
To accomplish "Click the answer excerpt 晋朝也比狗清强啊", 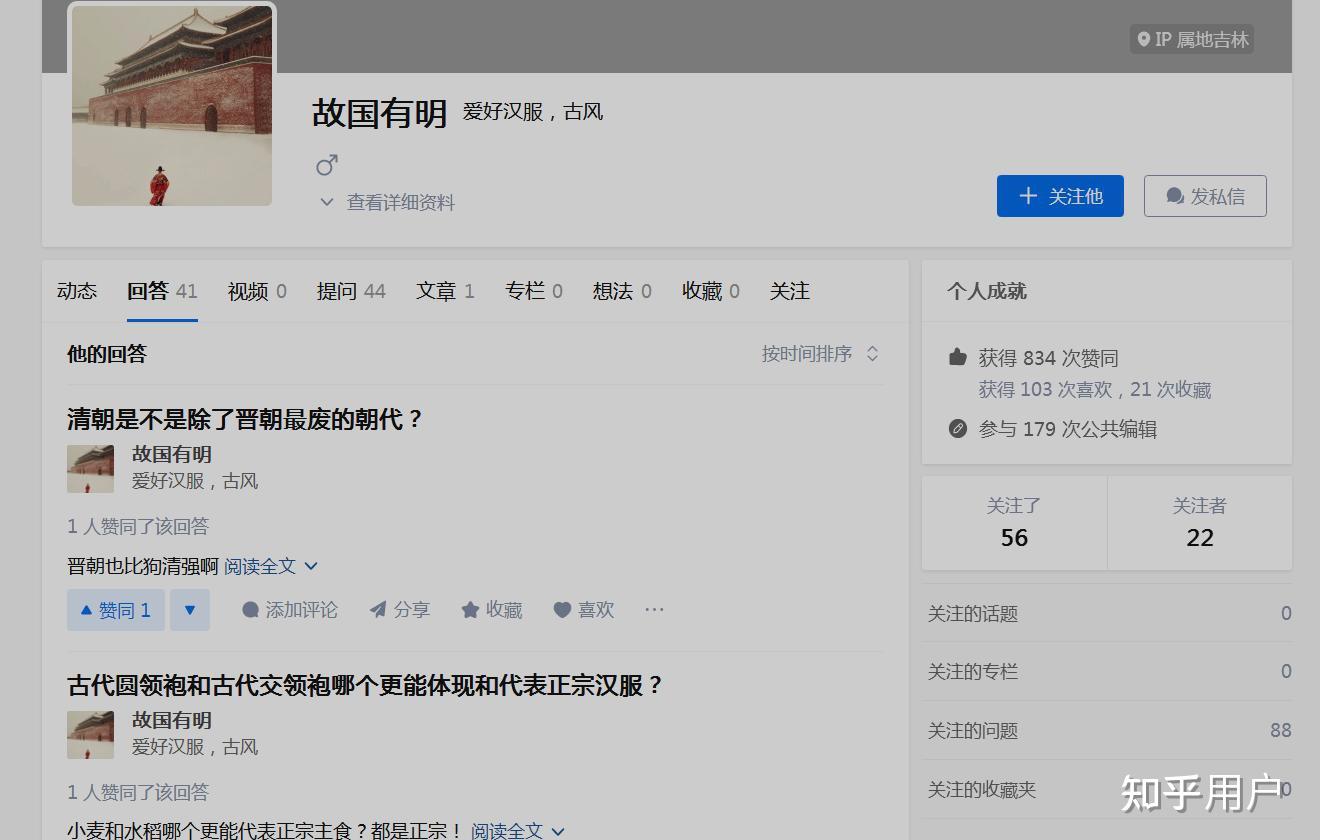I will [x=143, y=566].
